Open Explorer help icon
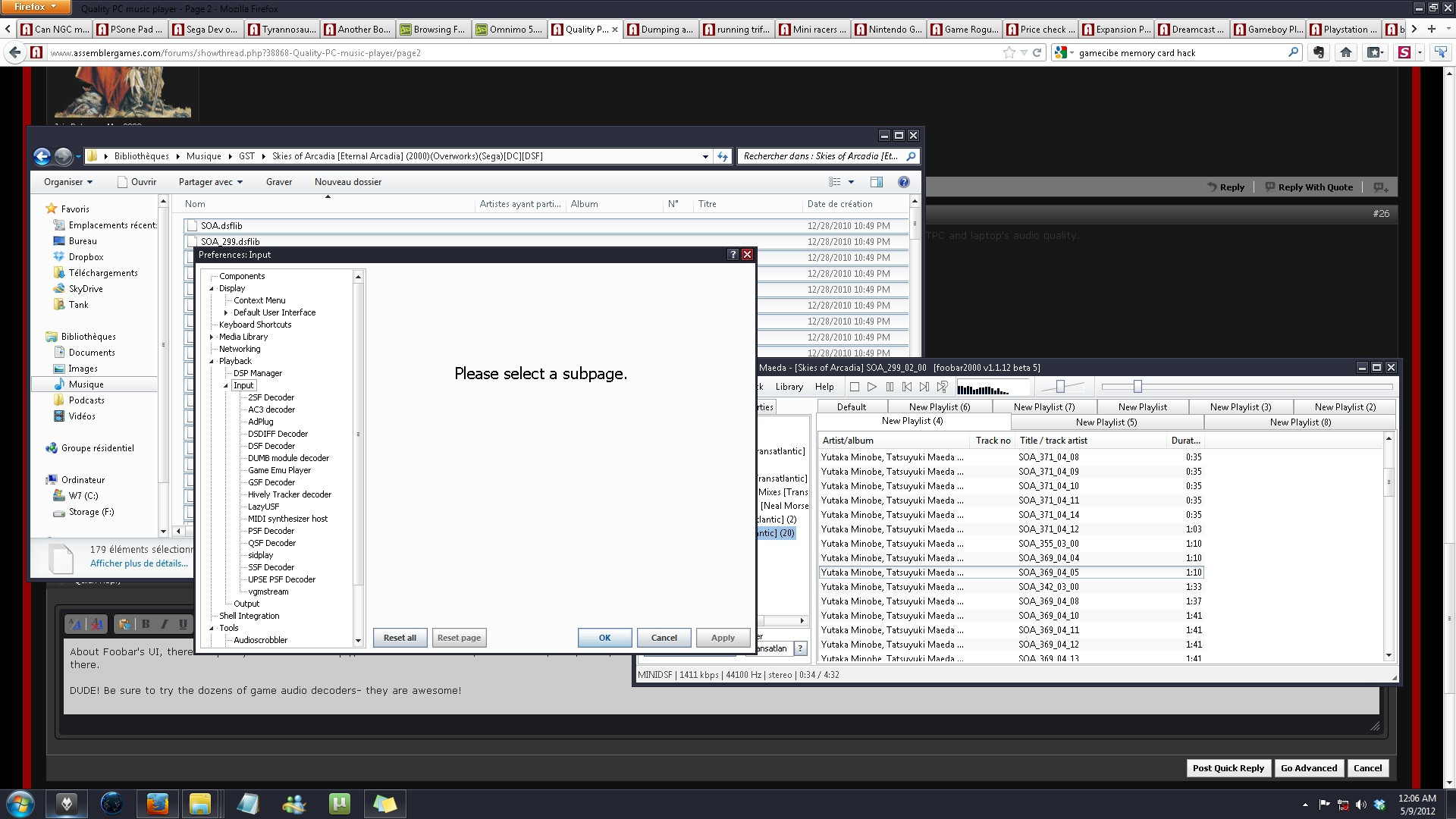This screenshot has width=1456, height=819. coord(904,182)
